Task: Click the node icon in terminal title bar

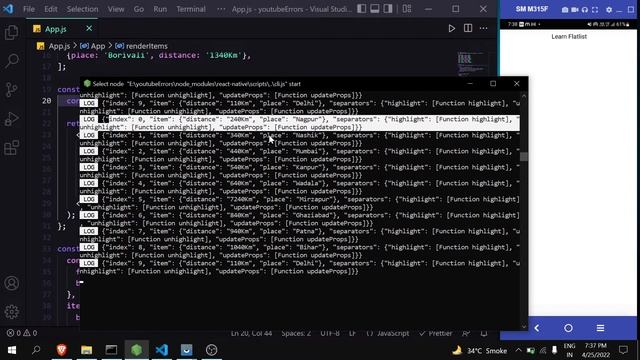Action: pyautogui.click(x=87, y=84)
